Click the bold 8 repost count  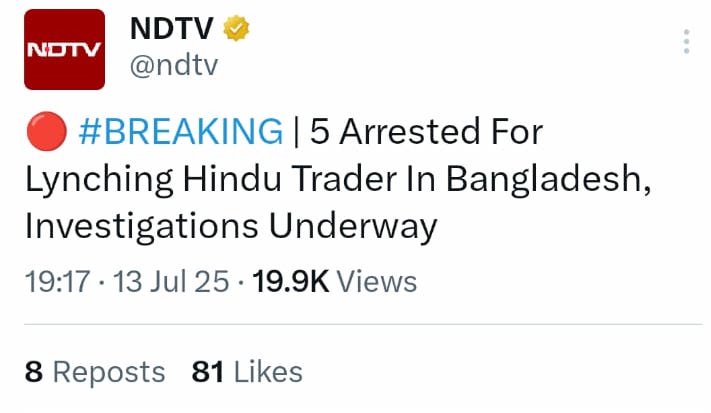[x=34, y=372]
